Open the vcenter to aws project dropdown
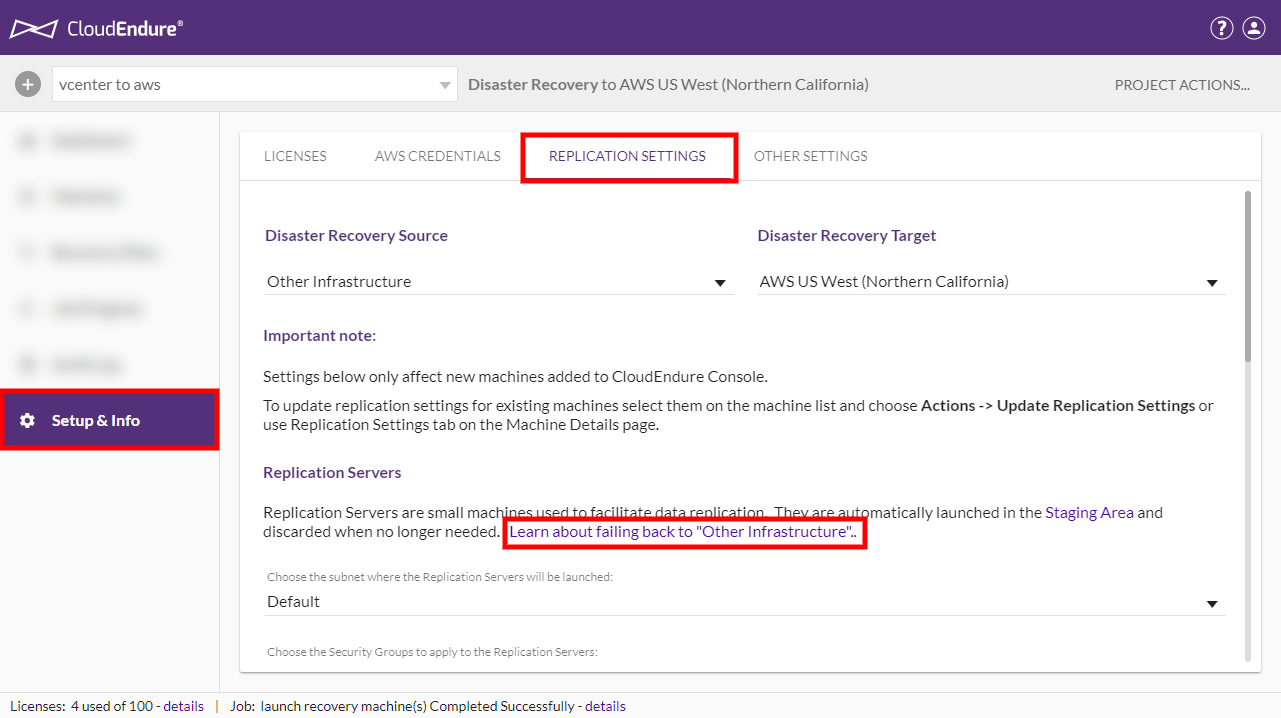 (255, 85)
